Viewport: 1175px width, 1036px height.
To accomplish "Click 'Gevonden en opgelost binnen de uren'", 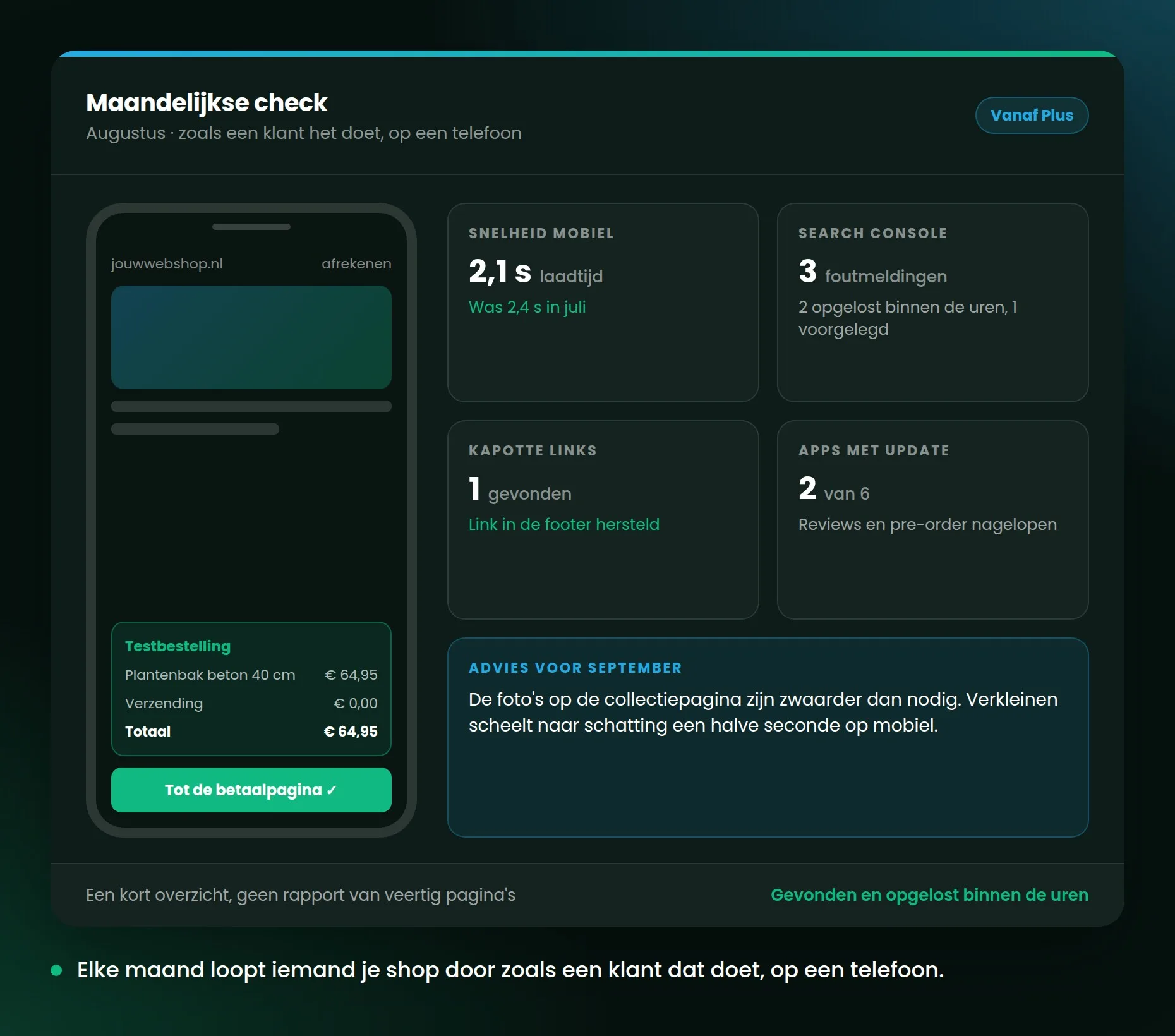I will coord(929,894).
